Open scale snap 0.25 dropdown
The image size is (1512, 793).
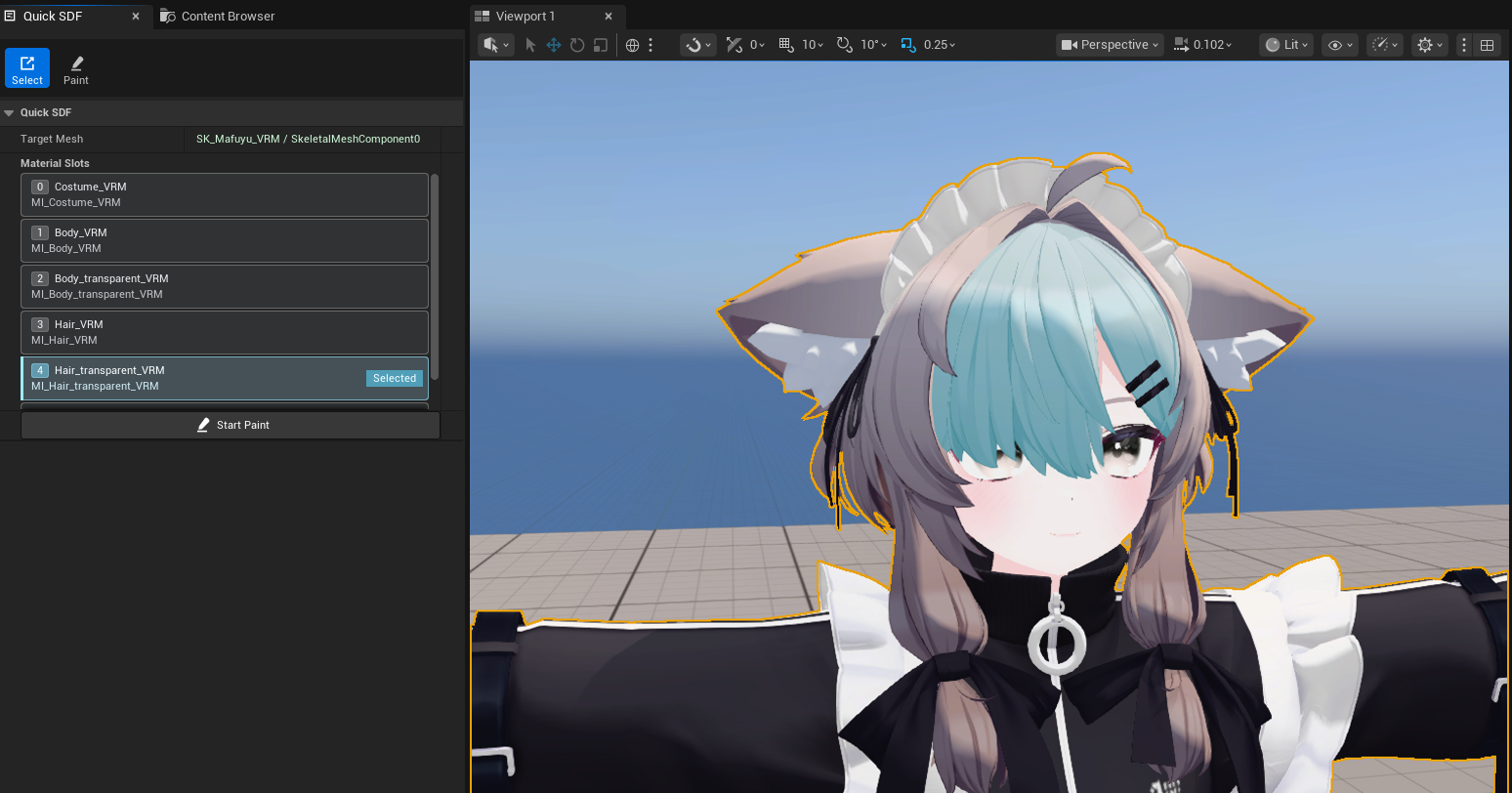[940, 45]
